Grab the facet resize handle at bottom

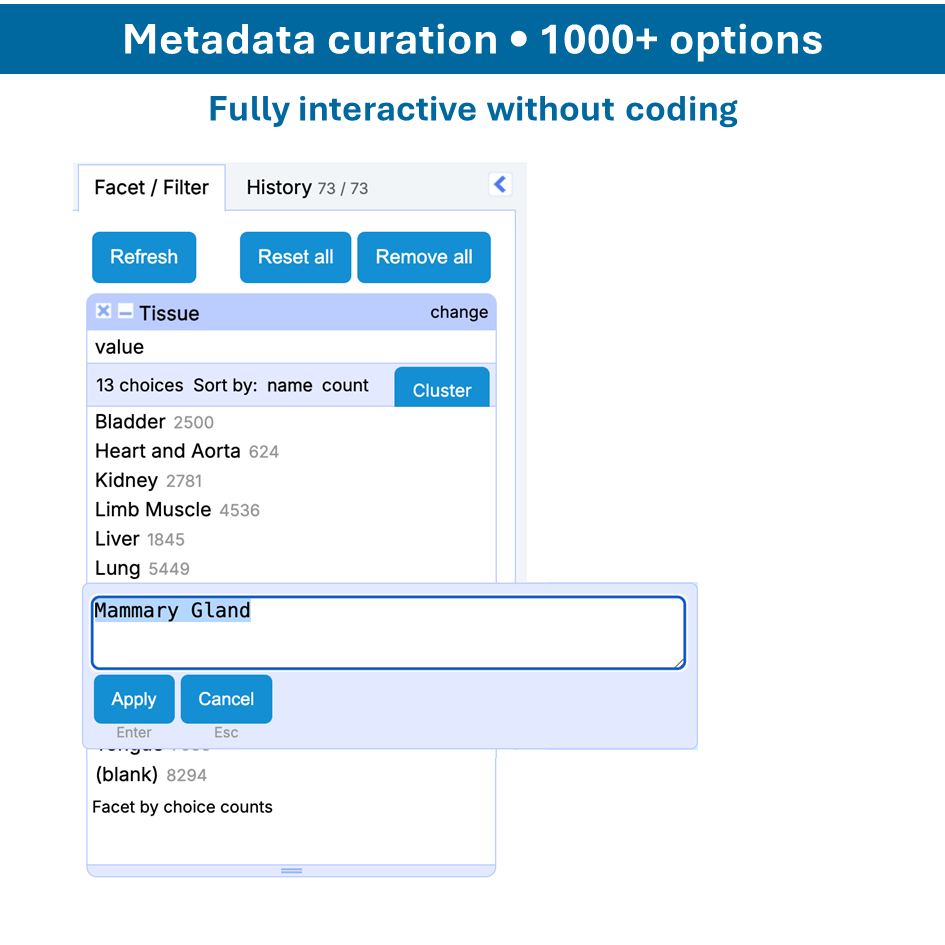click(x=291, y=871)
